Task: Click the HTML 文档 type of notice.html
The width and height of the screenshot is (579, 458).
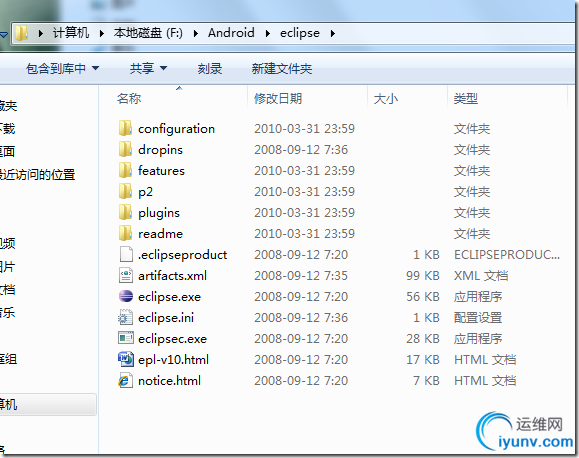Action: tap(485, 380)
